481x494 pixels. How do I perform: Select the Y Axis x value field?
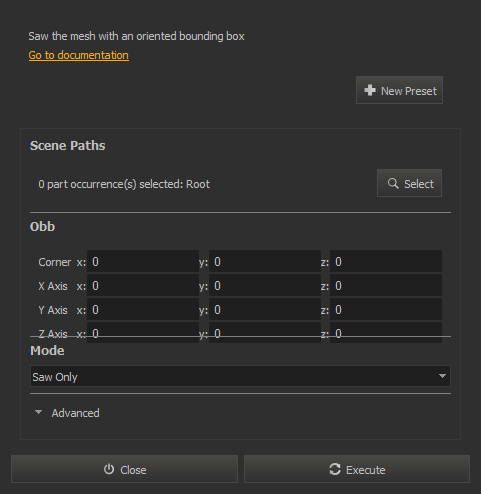coord(143,310)
